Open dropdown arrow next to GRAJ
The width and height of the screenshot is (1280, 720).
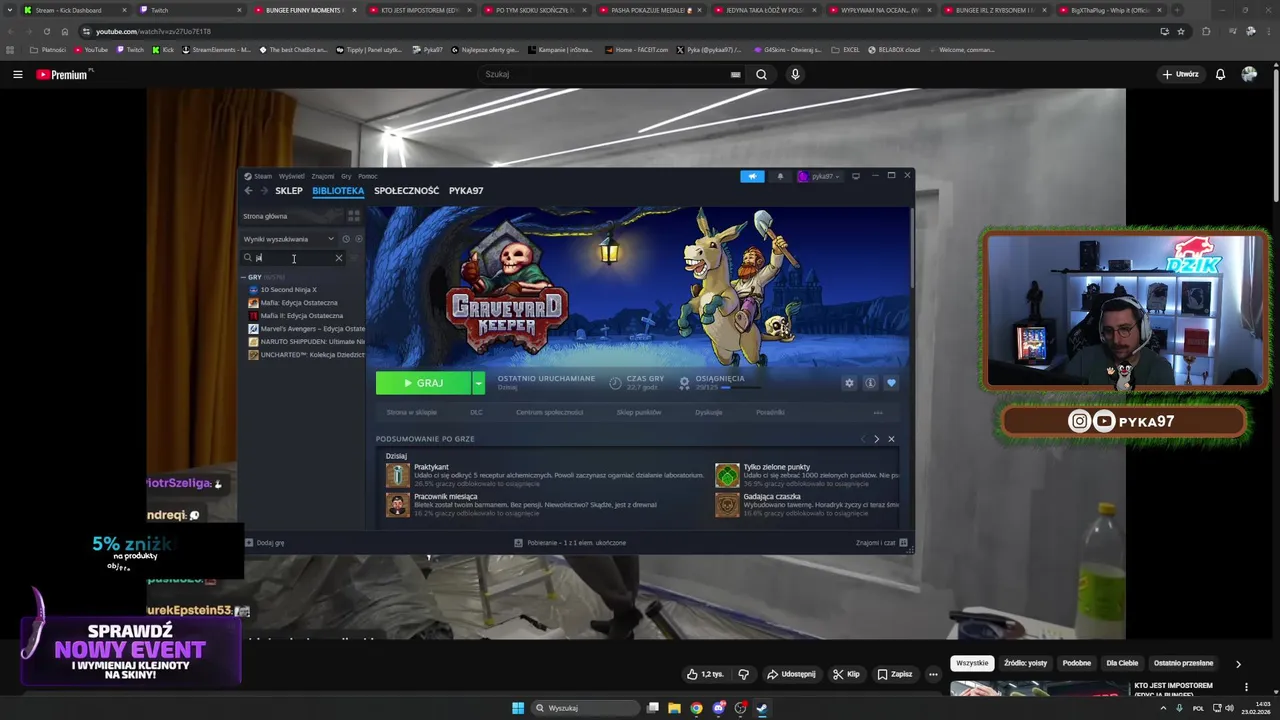[x=478, y=383]
